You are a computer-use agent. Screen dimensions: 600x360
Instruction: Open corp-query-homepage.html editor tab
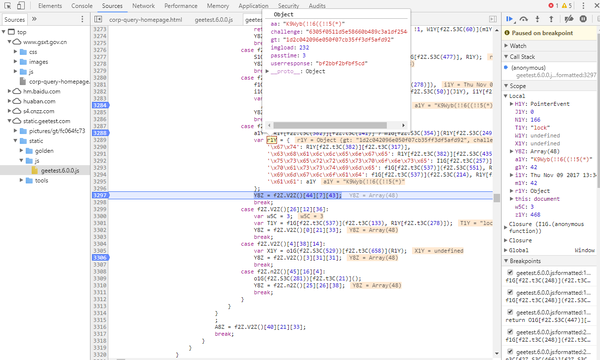(x=145, y=20)
